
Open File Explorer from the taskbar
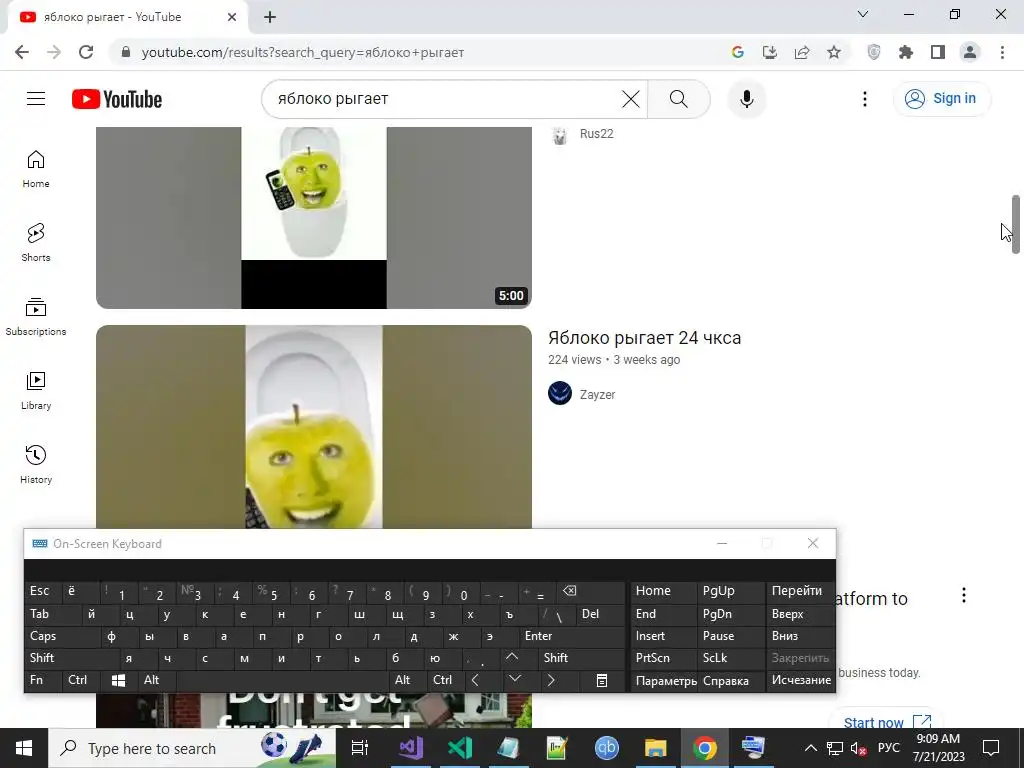point(655,748)
